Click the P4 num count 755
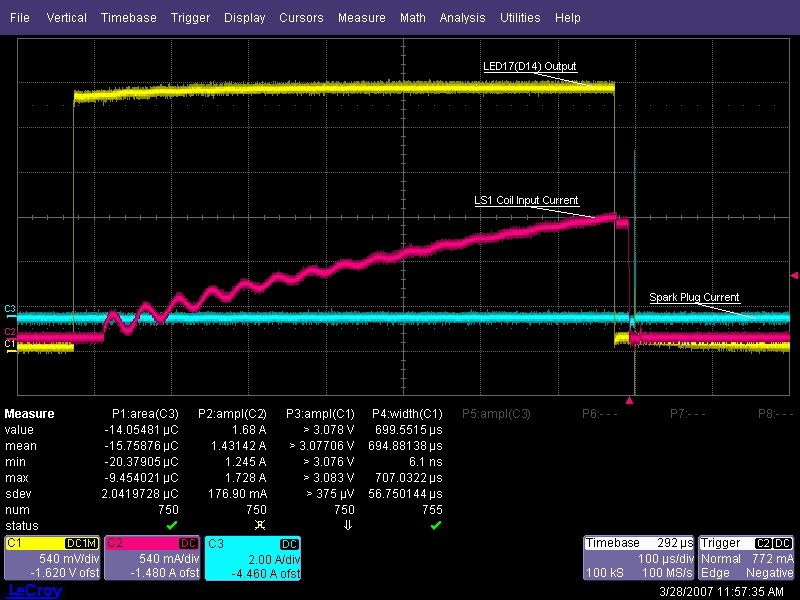 click(432, 510)
